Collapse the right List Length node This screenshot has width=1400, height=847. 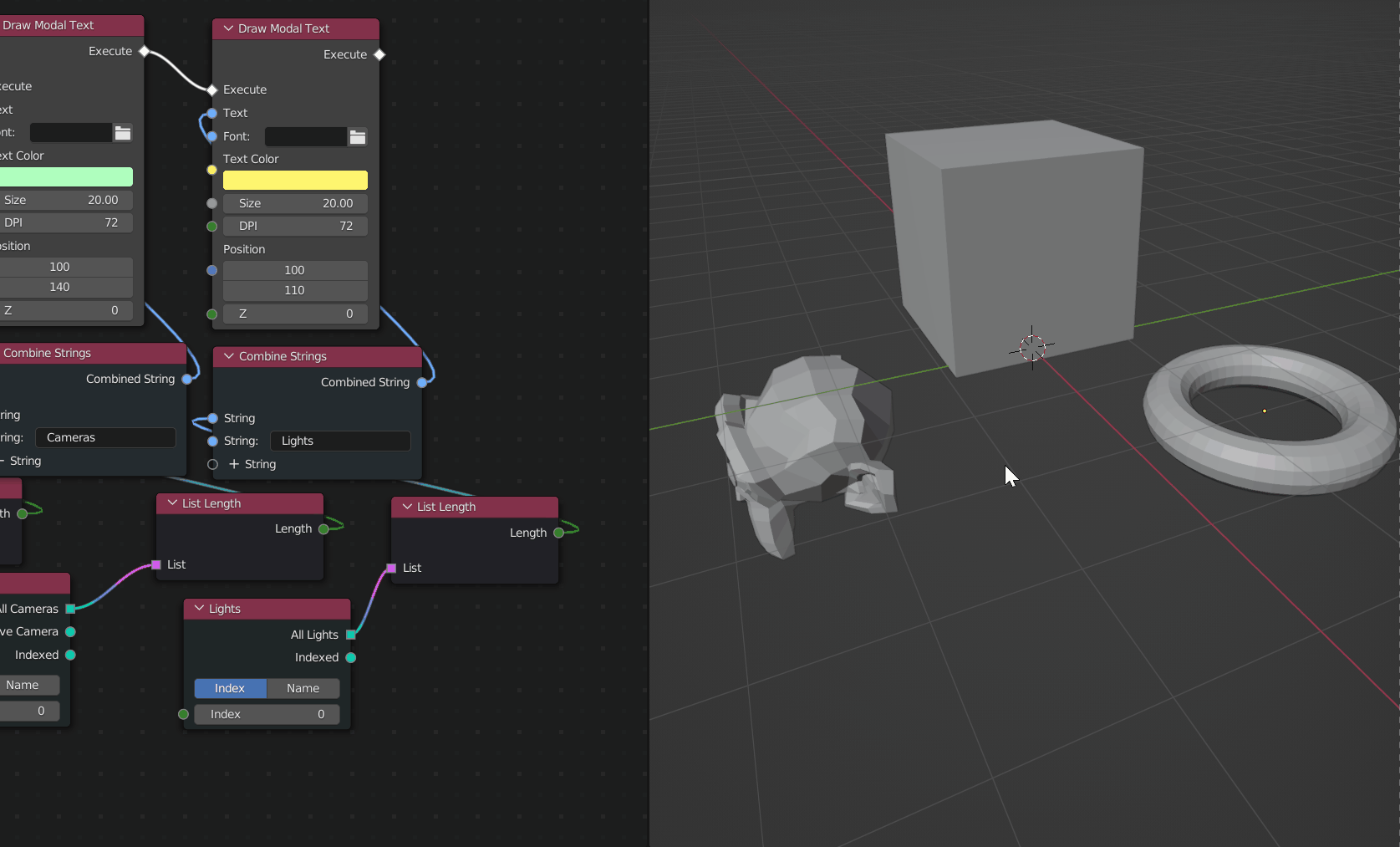pyautogui.click(x=407, y=507)
